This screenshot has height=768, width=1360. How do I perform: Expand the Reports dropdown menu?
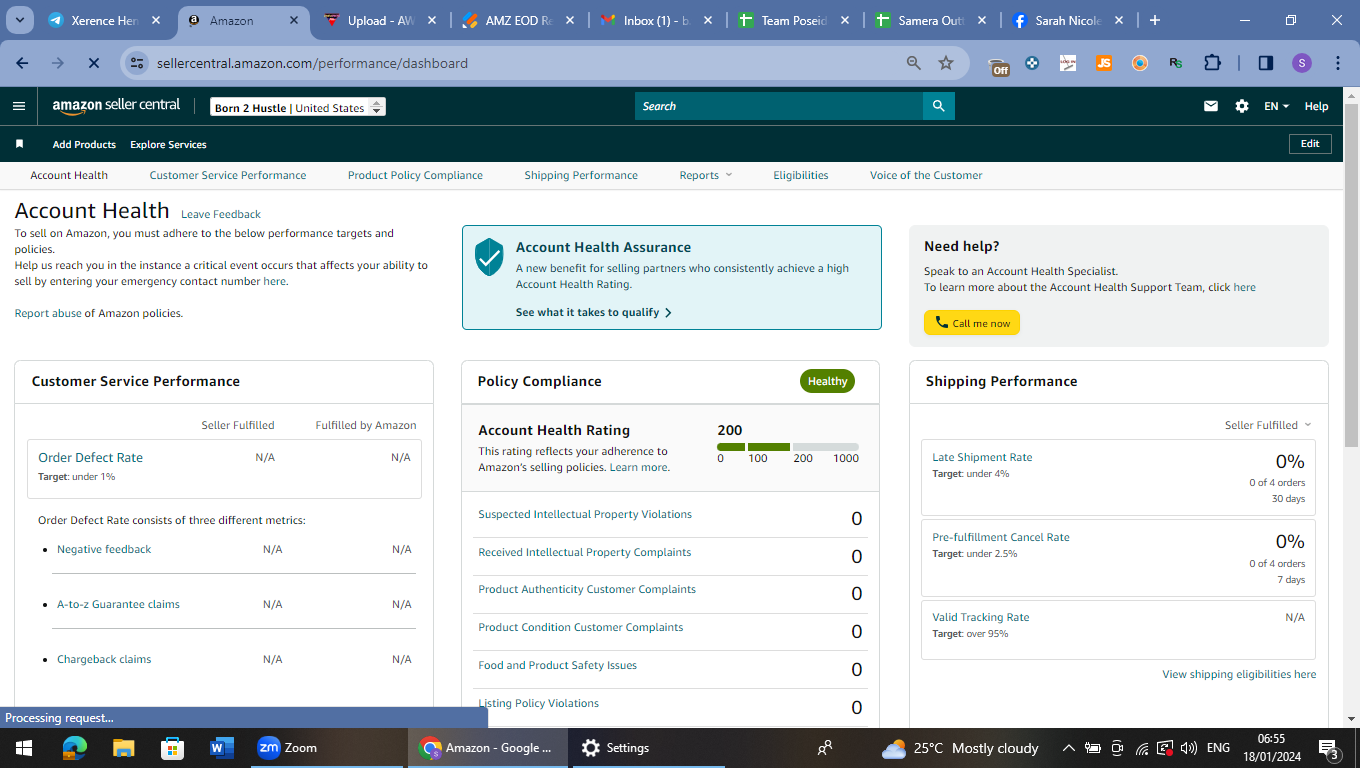706,175
